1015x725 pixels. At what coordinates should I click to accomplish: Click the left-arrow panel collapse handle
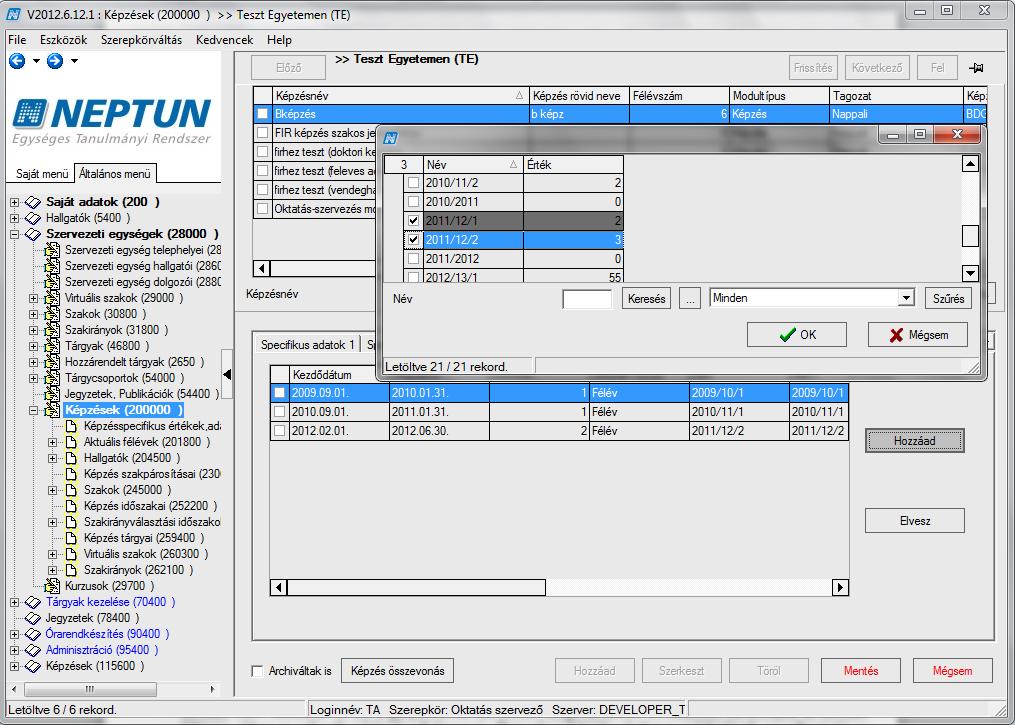coord(227,374)
